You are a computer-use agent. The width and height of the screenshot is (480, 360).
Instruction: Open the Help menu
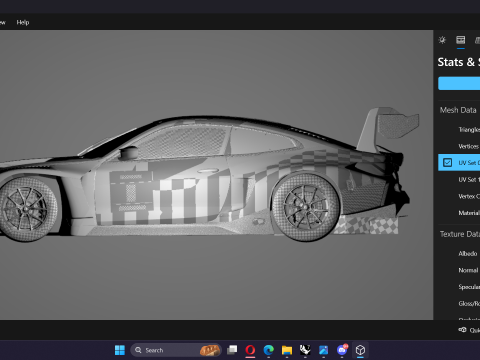(23, 22)
